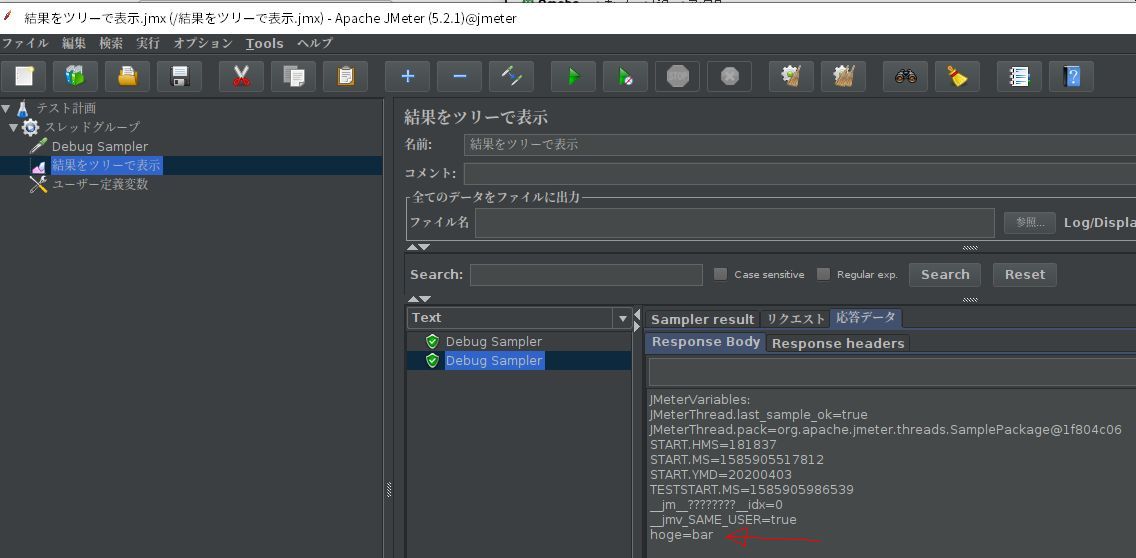Click the __jmv_SAME_USER=true line

pyautogui.click(x=723, y=520)
